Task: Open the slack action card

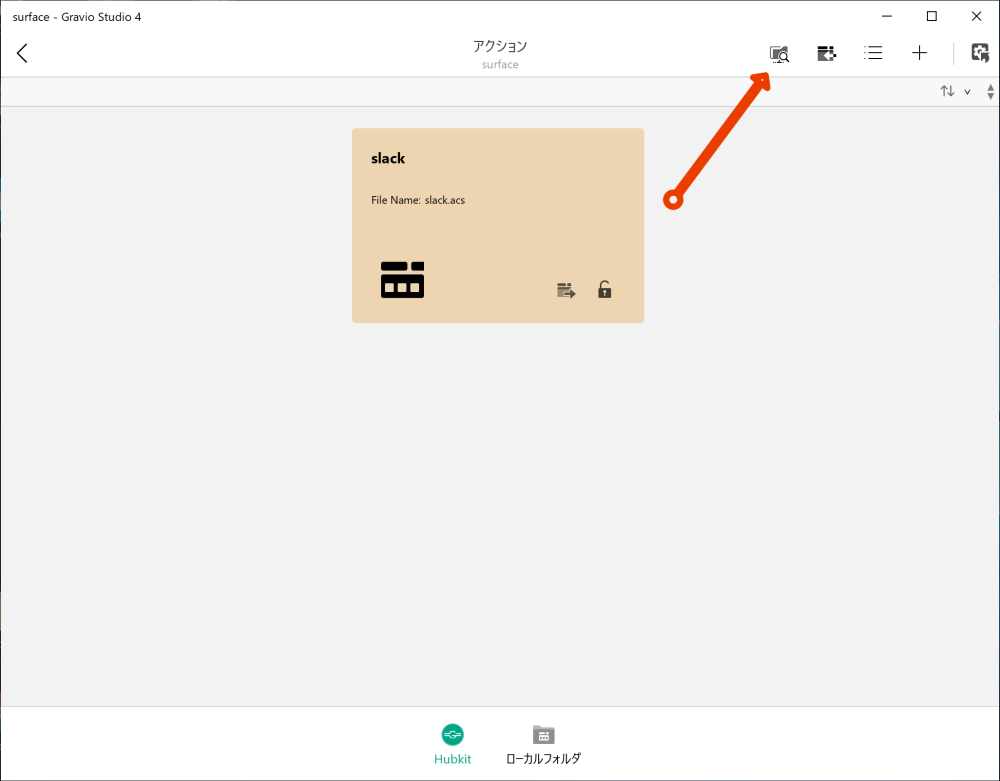Action: pyautogui.click(x=497, y=225)
